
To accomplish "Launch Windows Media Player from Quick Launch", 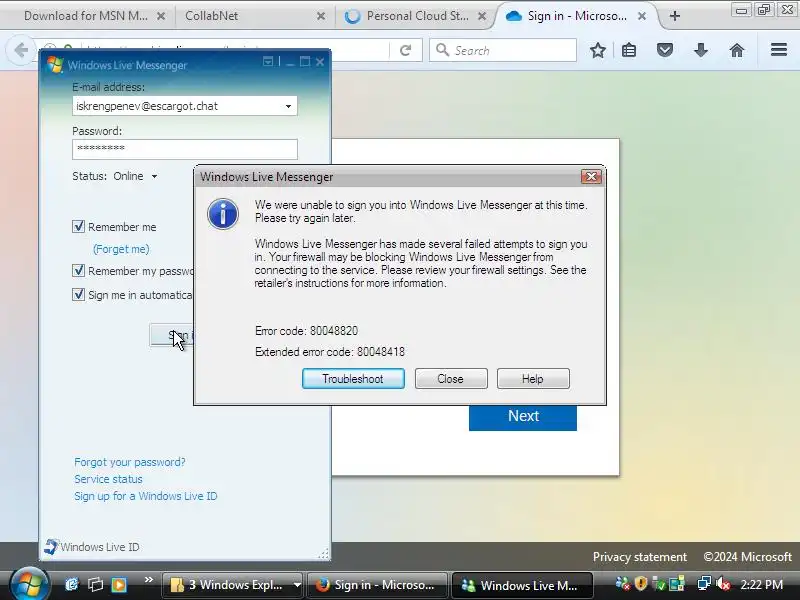I will (119, 584).
